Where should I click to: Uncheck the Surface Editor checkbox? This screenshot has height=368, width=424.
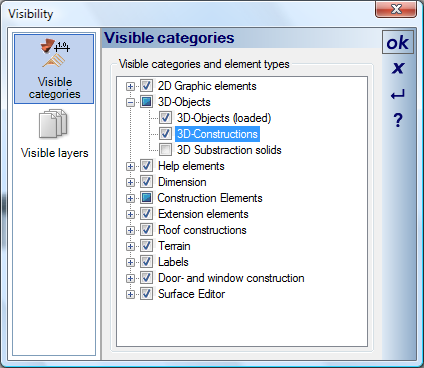pyautogui.click(x=146, y=294)
